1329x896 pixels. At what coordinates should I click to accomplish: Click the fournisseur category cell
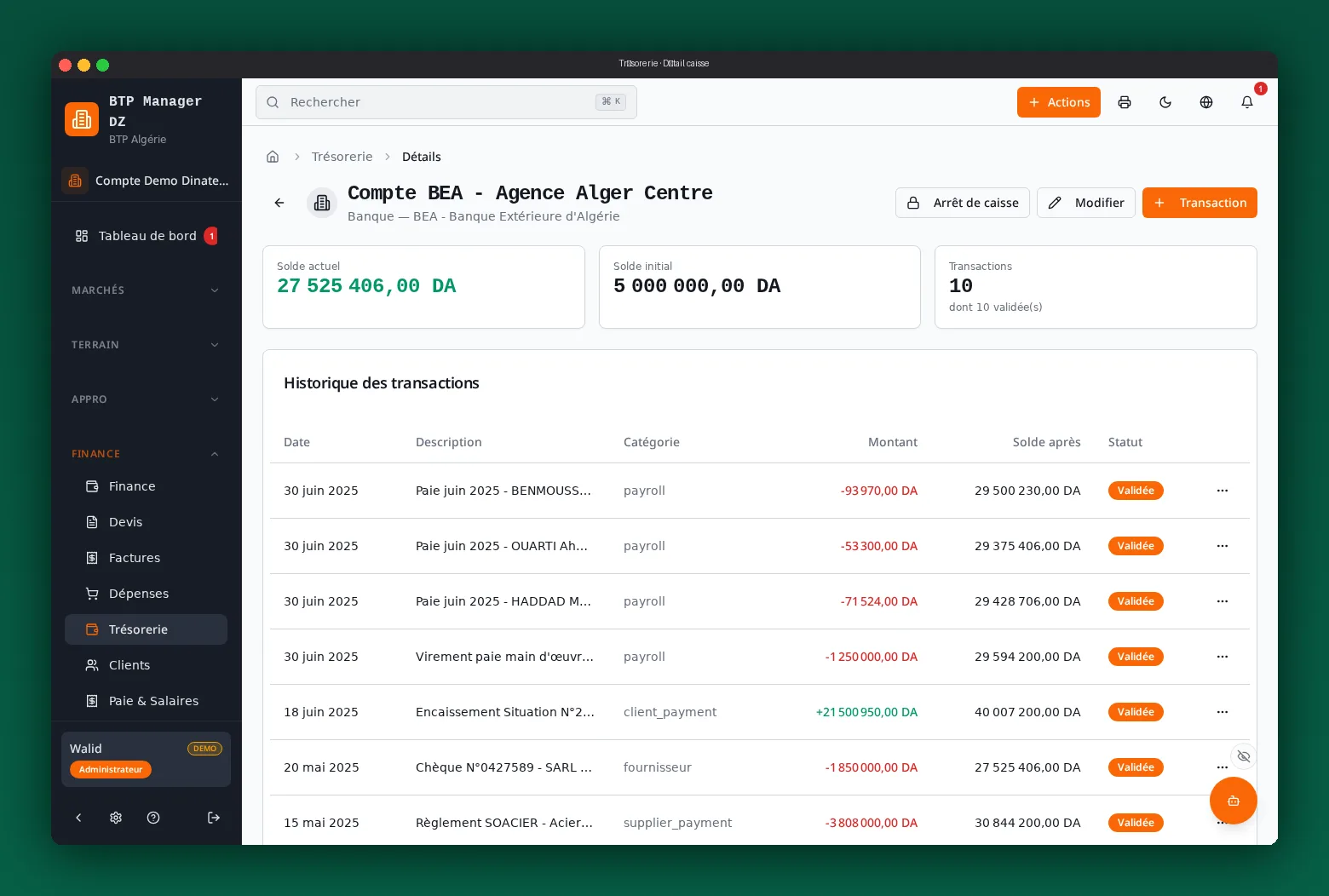point(658,767)
